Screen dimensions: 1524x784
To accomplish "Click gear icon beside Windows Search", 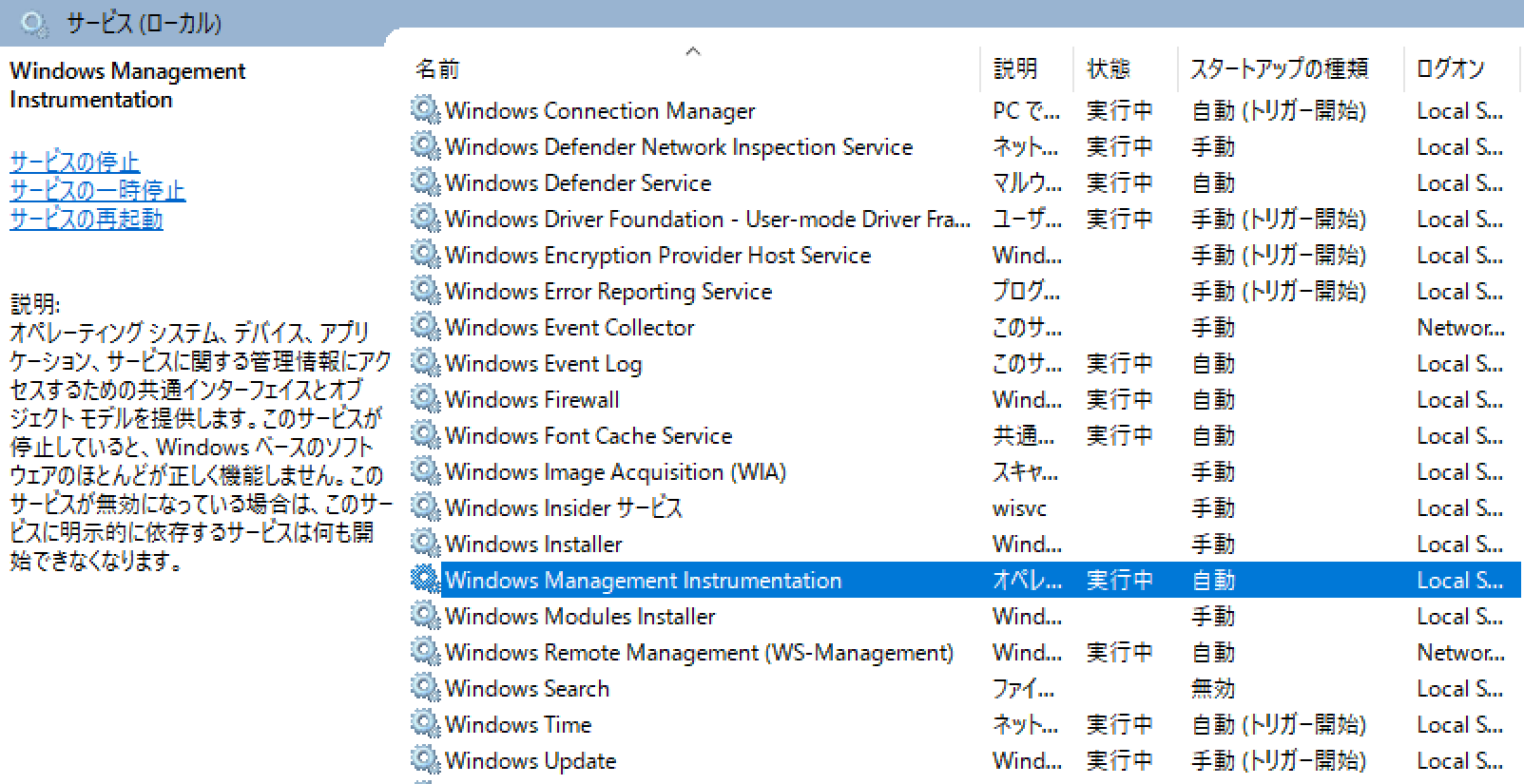I will (425, 688).
